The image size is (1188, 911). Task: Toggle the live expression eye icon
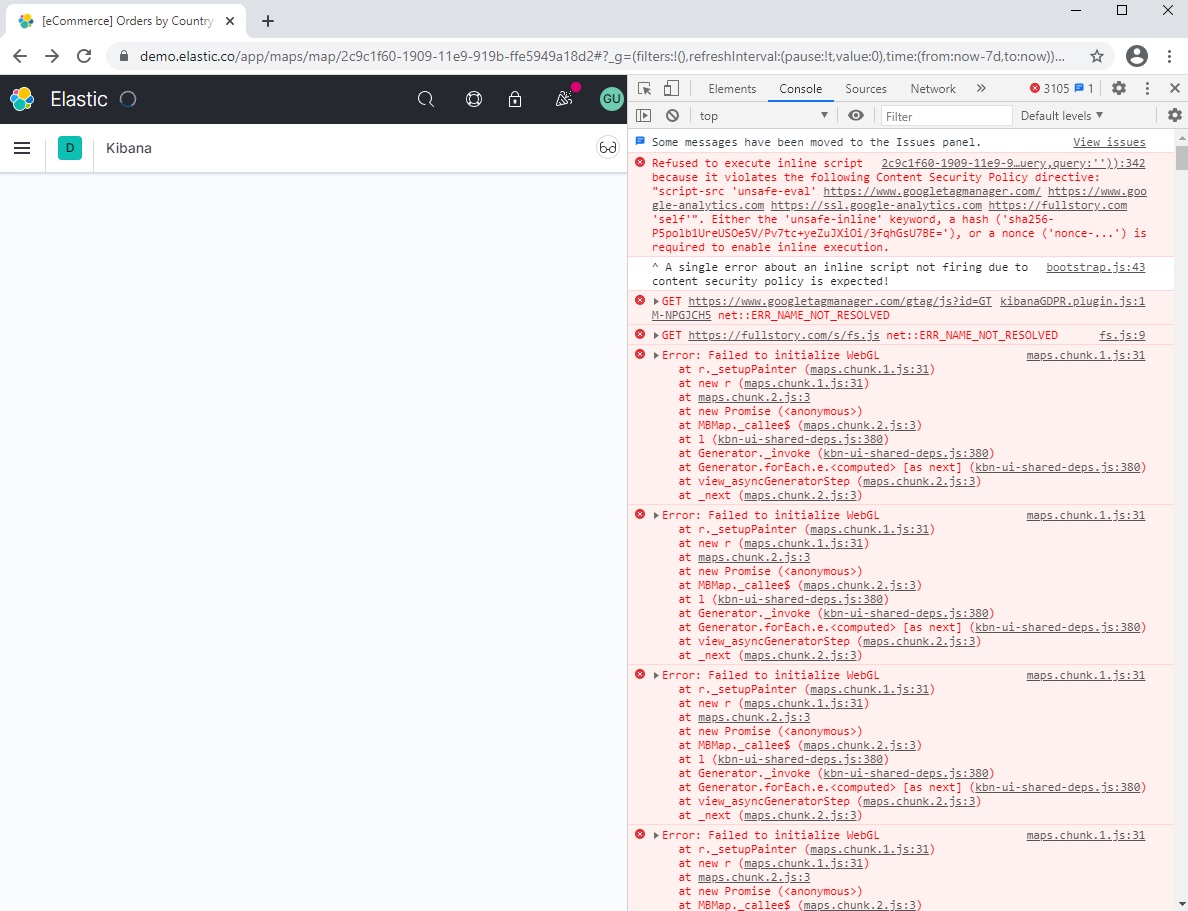856,116
